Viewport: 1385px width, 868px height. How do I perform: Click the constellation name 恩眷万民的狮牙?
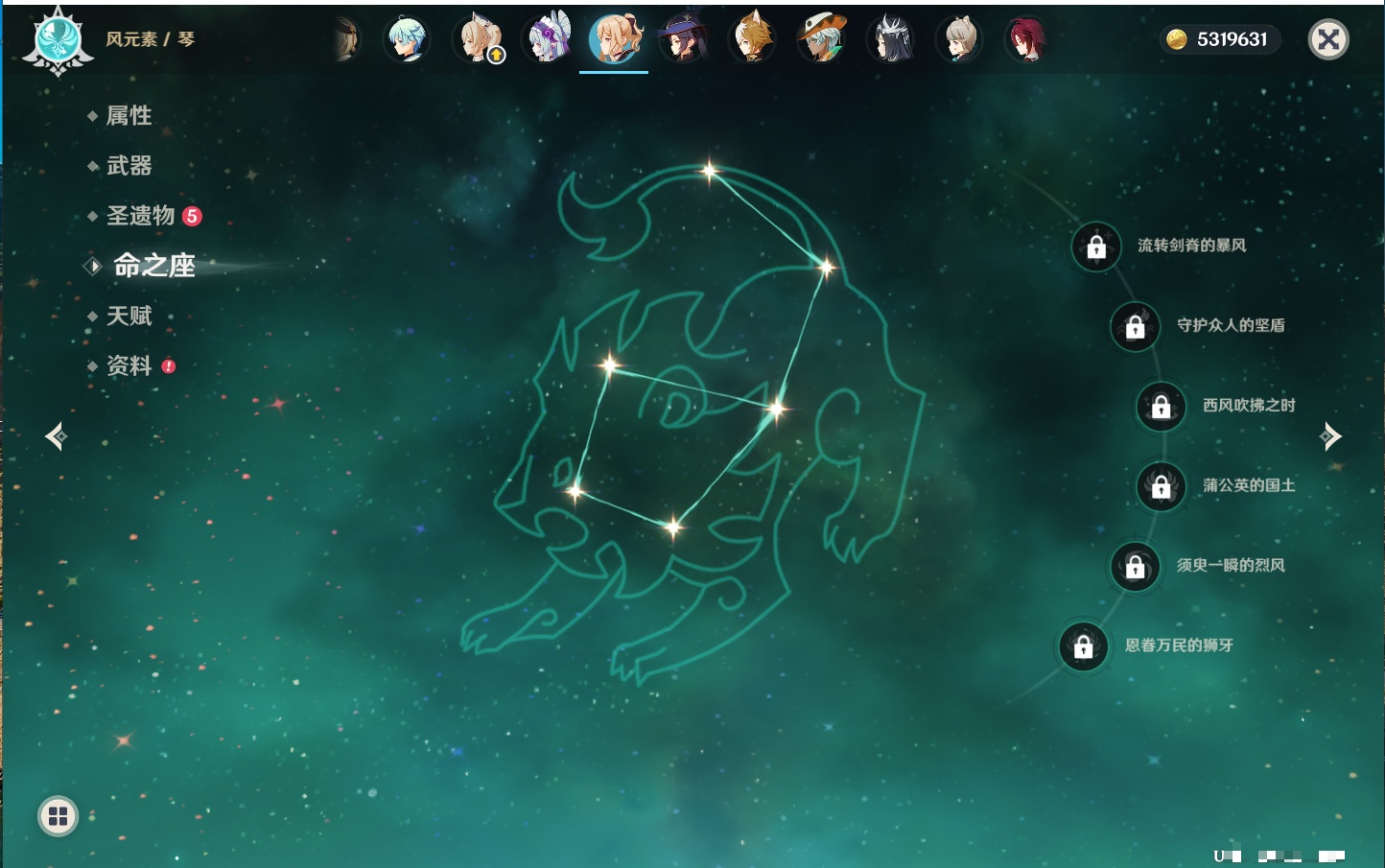click(x=1179, y=645)
